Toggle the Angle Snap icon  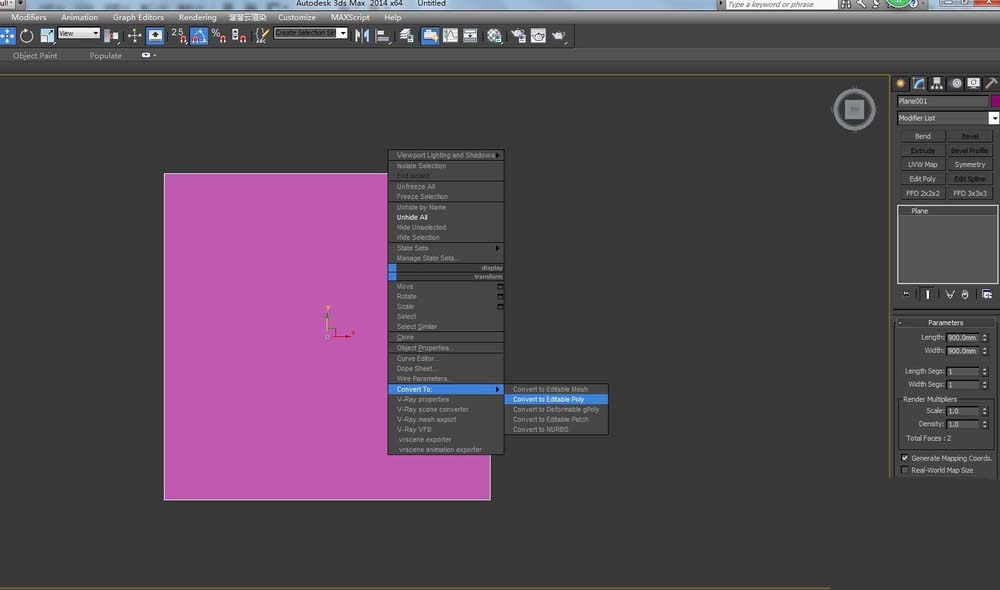199,36
